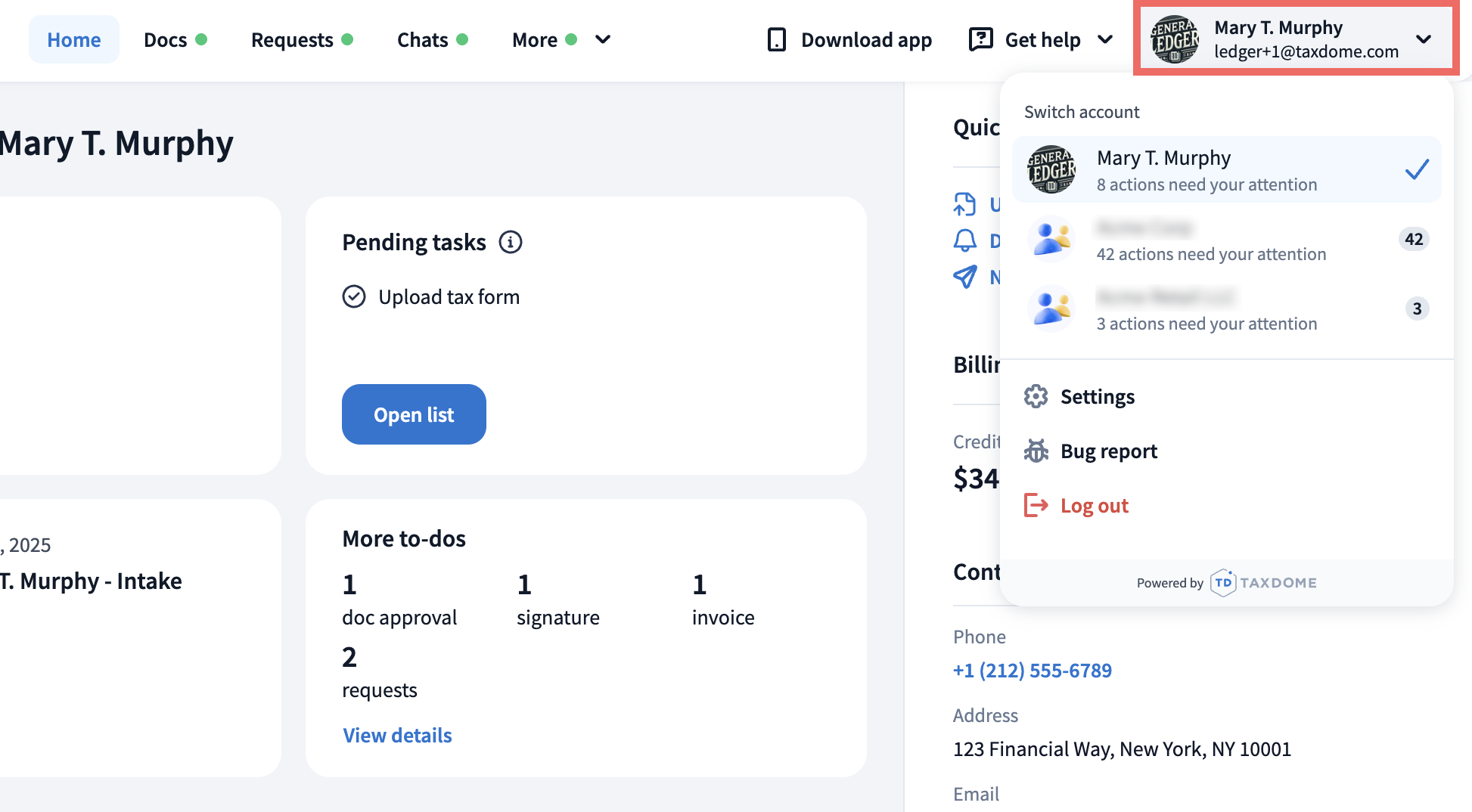Go to the Docs tab
Screen dimensions: 1472x812
point(166,39)
